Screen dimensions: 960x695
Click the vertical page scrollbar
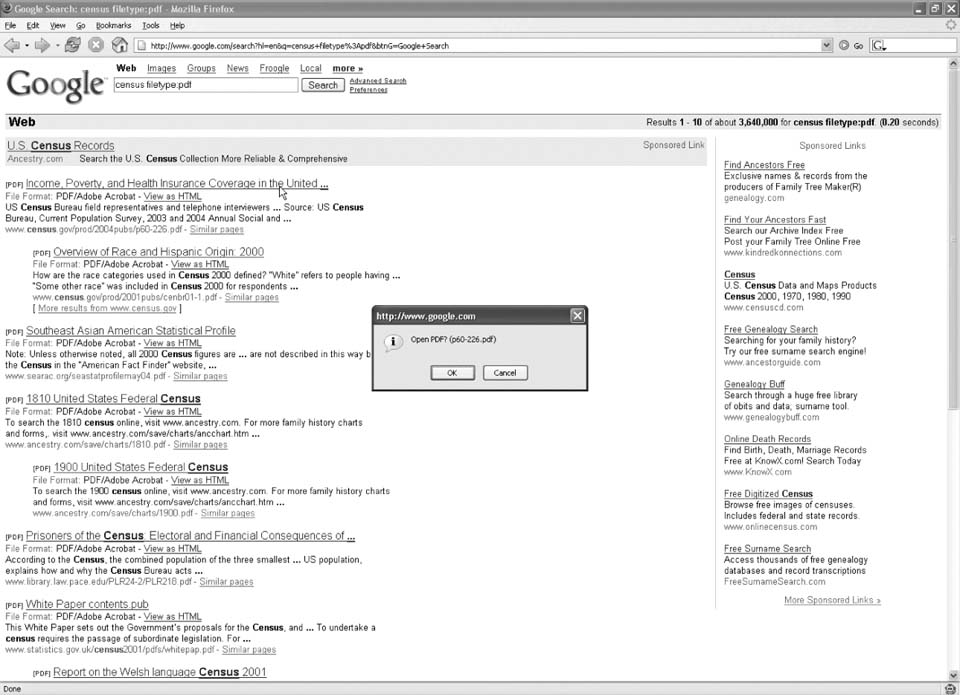point(952,300)
